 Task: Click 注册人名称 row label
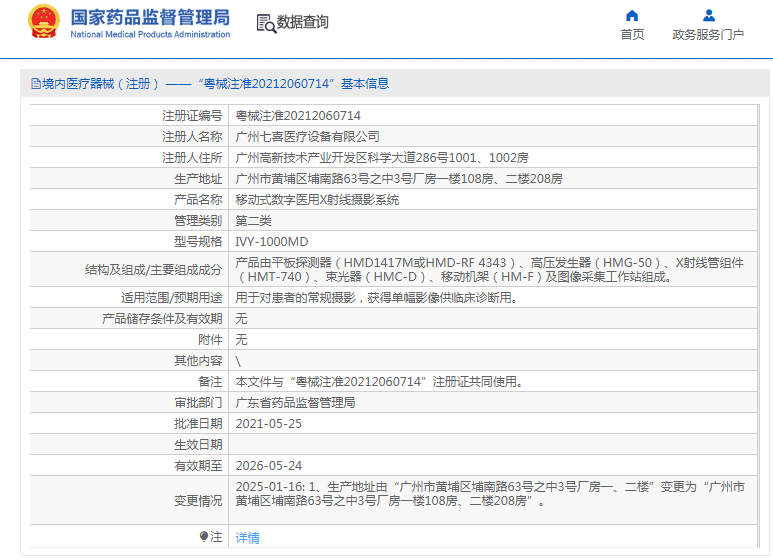[192, 137]
